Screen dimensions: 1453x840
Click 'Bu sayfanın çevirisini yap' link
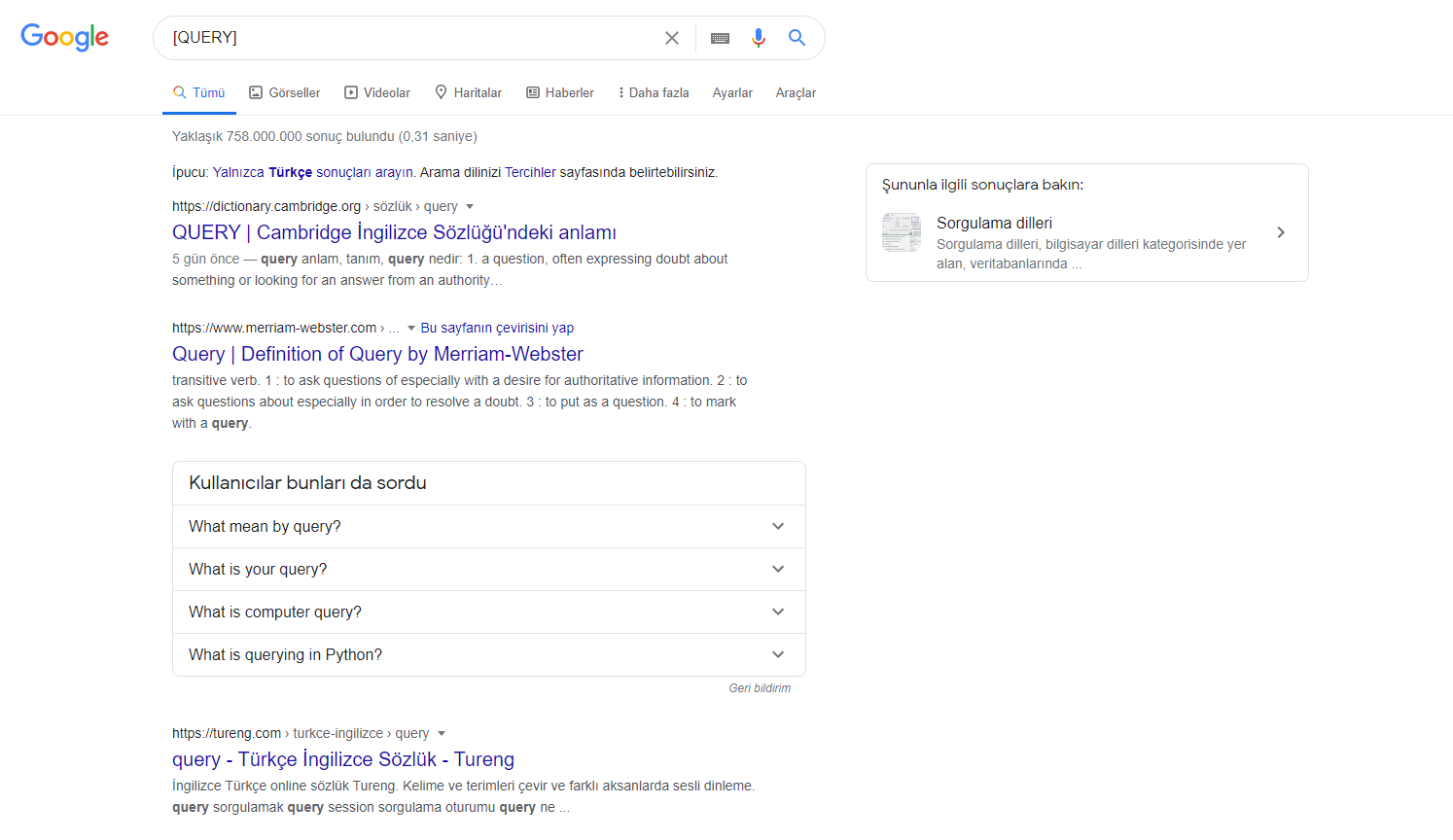tap(497, 328)
